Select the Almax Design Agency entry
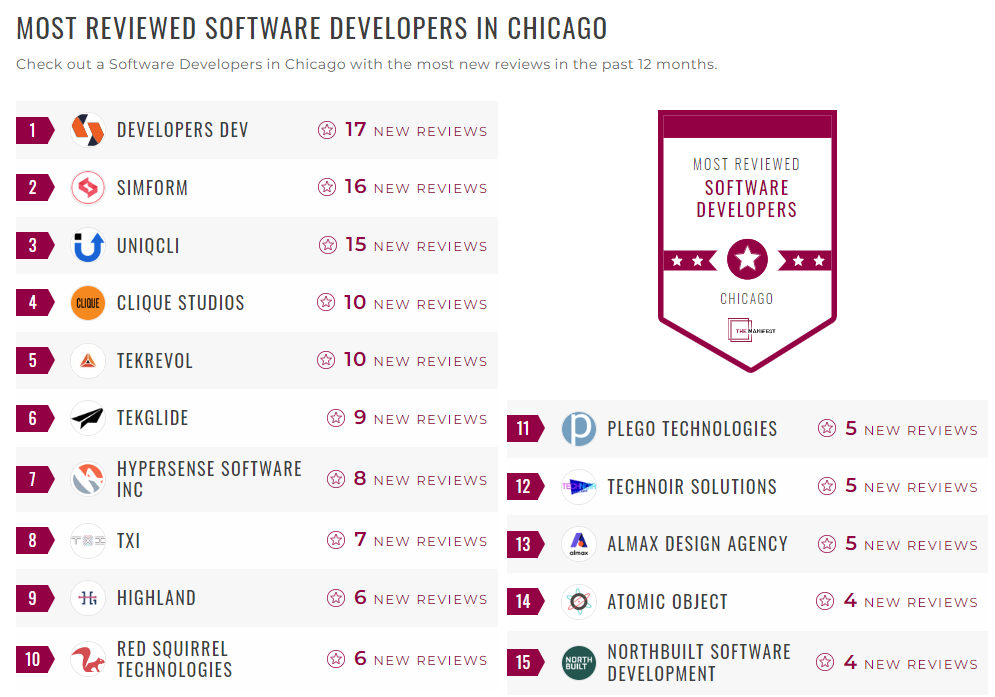995x697 pixels. pos(697,544)
